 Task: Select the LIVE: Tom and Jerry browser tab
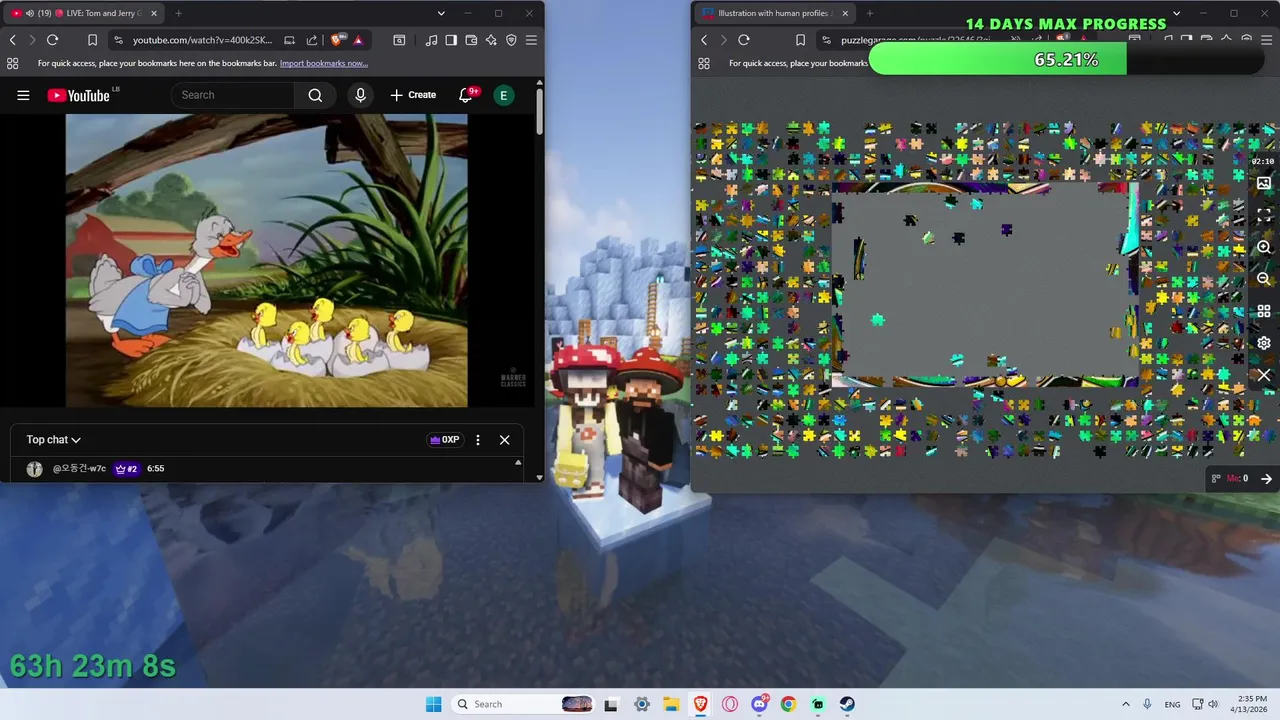pyautogui.click(x=84, y=13)
